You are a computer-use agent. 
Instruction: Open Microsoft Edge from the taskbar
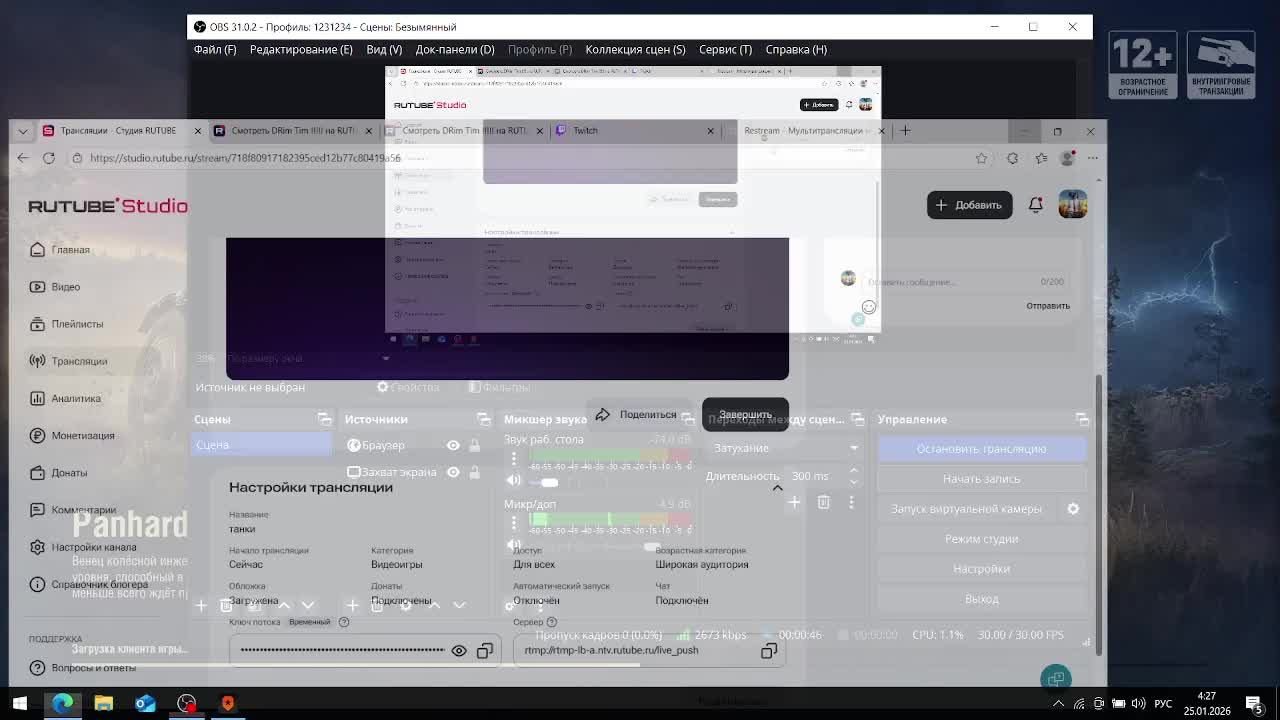pos(62,703)
